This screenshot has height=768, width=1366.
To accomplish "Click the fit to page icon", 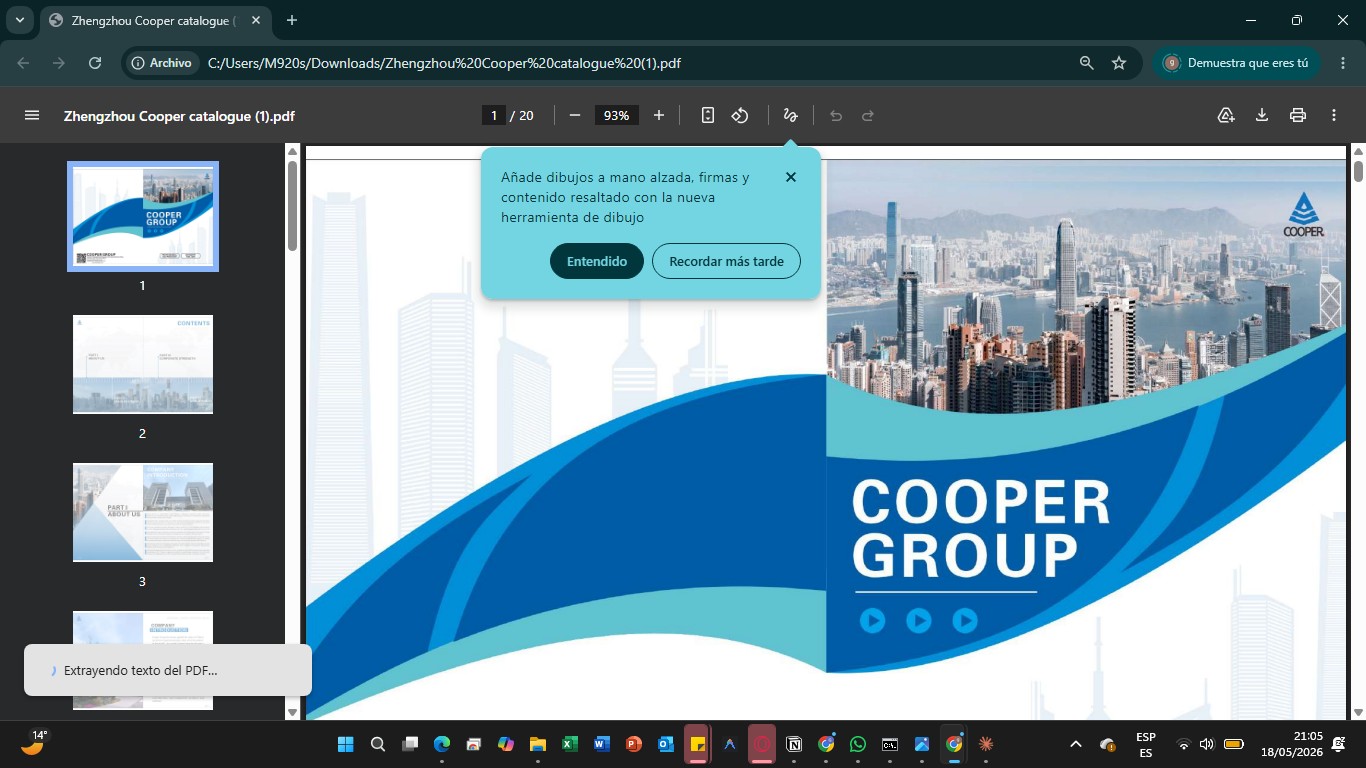I will coord(708,115).
